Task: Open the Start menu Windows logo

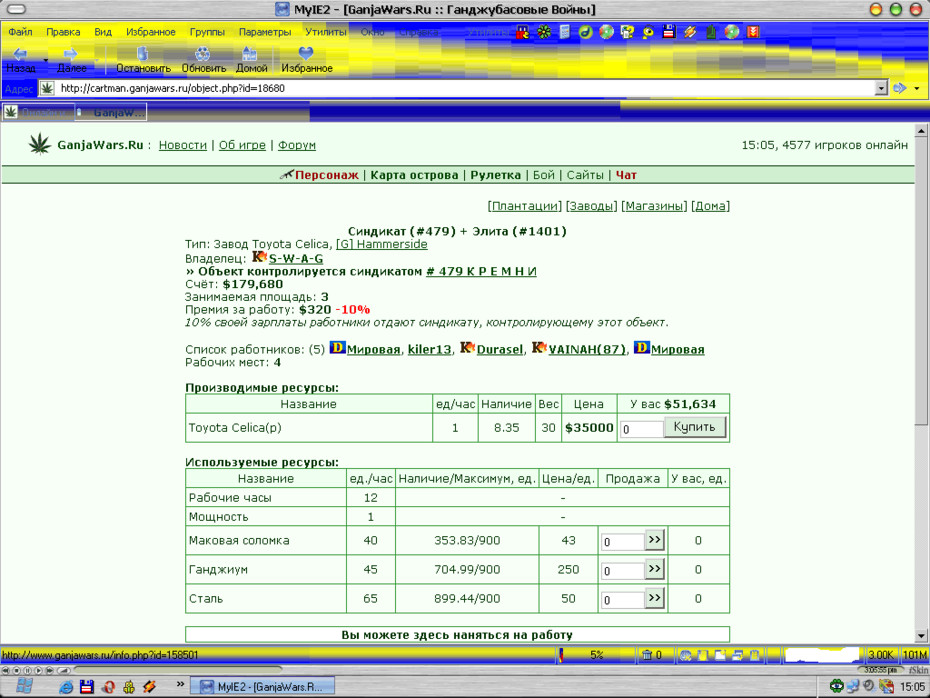Action: (24, 686)
